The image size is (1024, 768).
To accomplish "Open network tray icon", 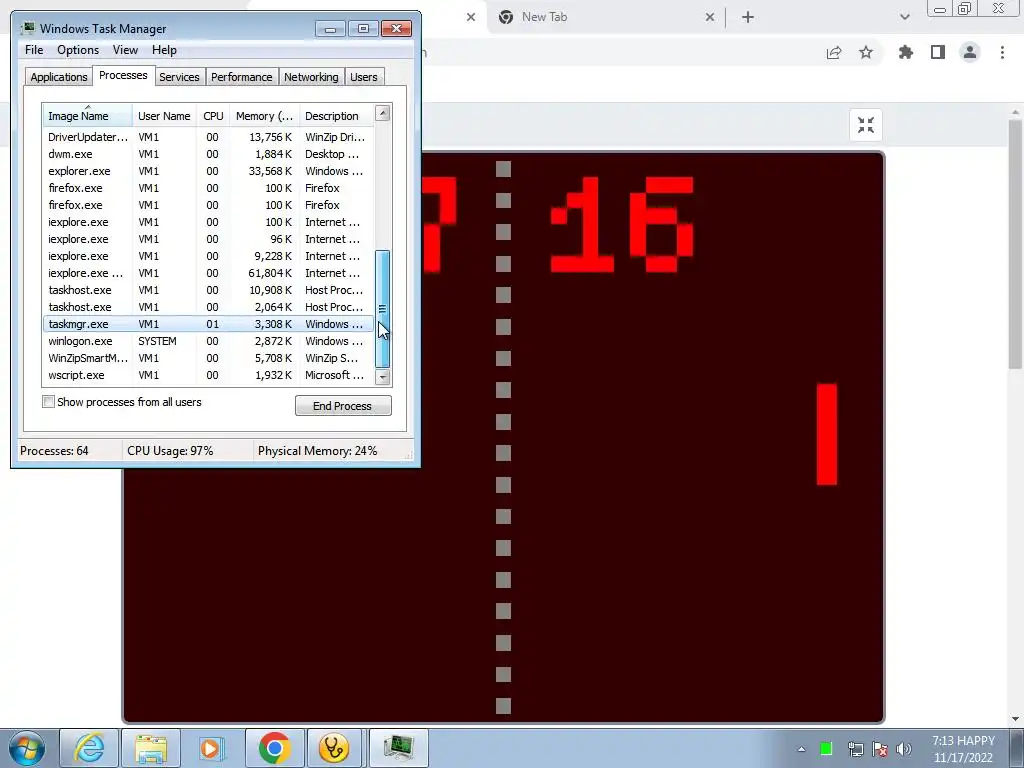I will (x=855, y=749).
